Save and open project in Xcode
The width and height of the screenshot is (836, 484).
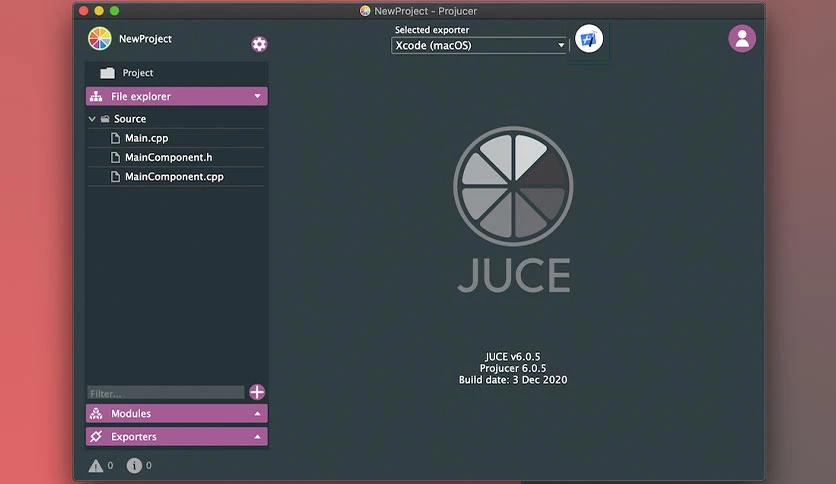(589, 38)
